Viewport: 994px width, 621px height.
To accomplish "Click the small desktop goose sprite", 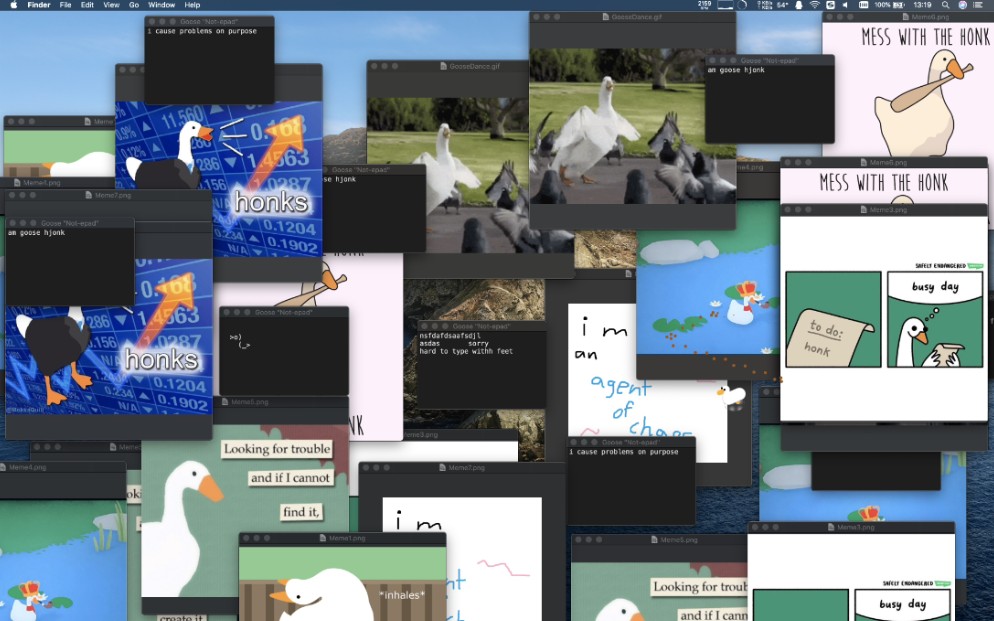I will [732, 395].
